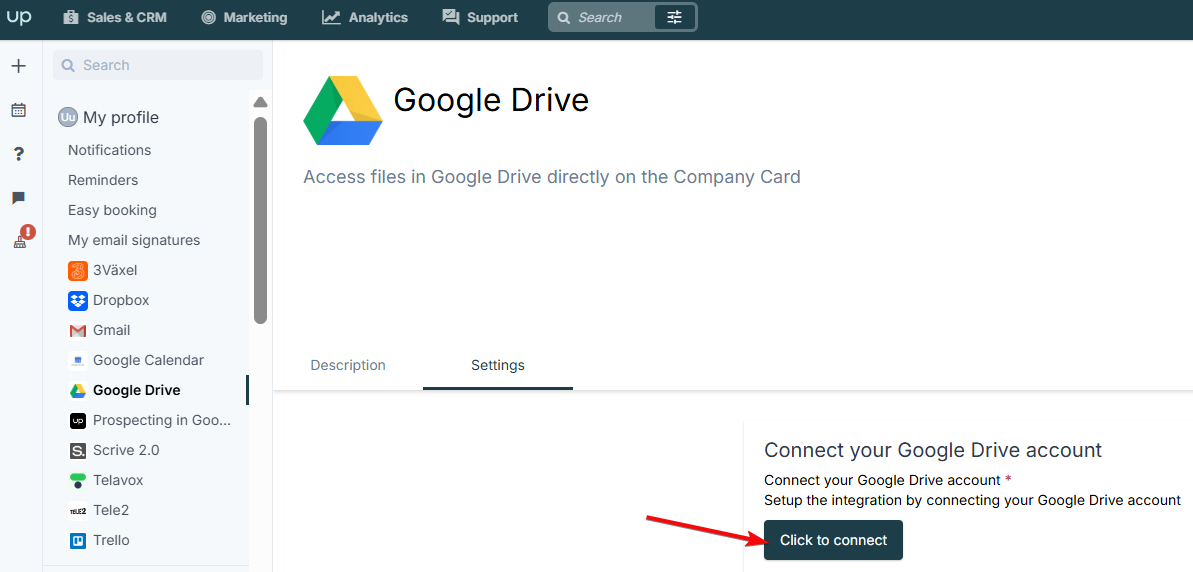Click the magnifier icon in sidebar search
Viewport: 1193px width, 572px height.
[x=68, y=65]
